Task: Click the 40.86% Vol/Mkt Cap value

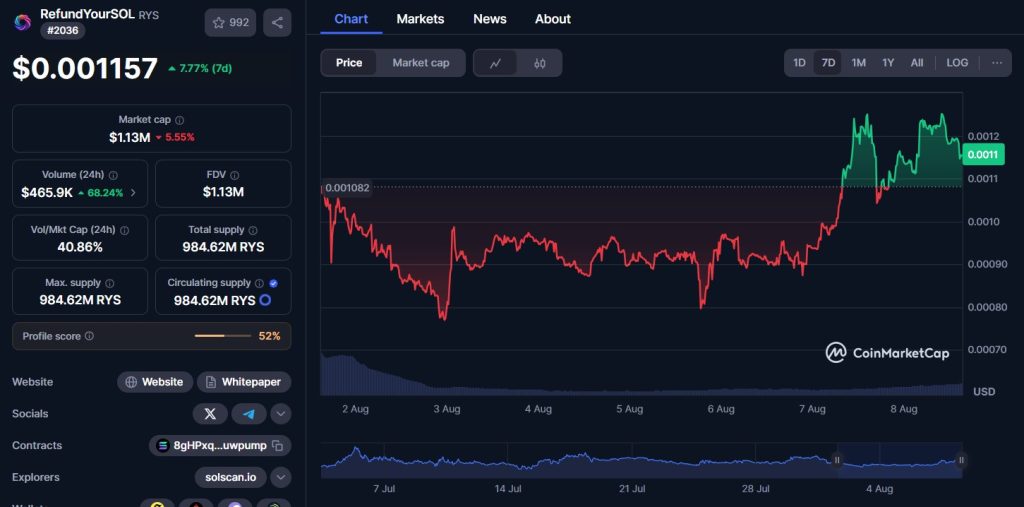Action: (x=80, y=248)
